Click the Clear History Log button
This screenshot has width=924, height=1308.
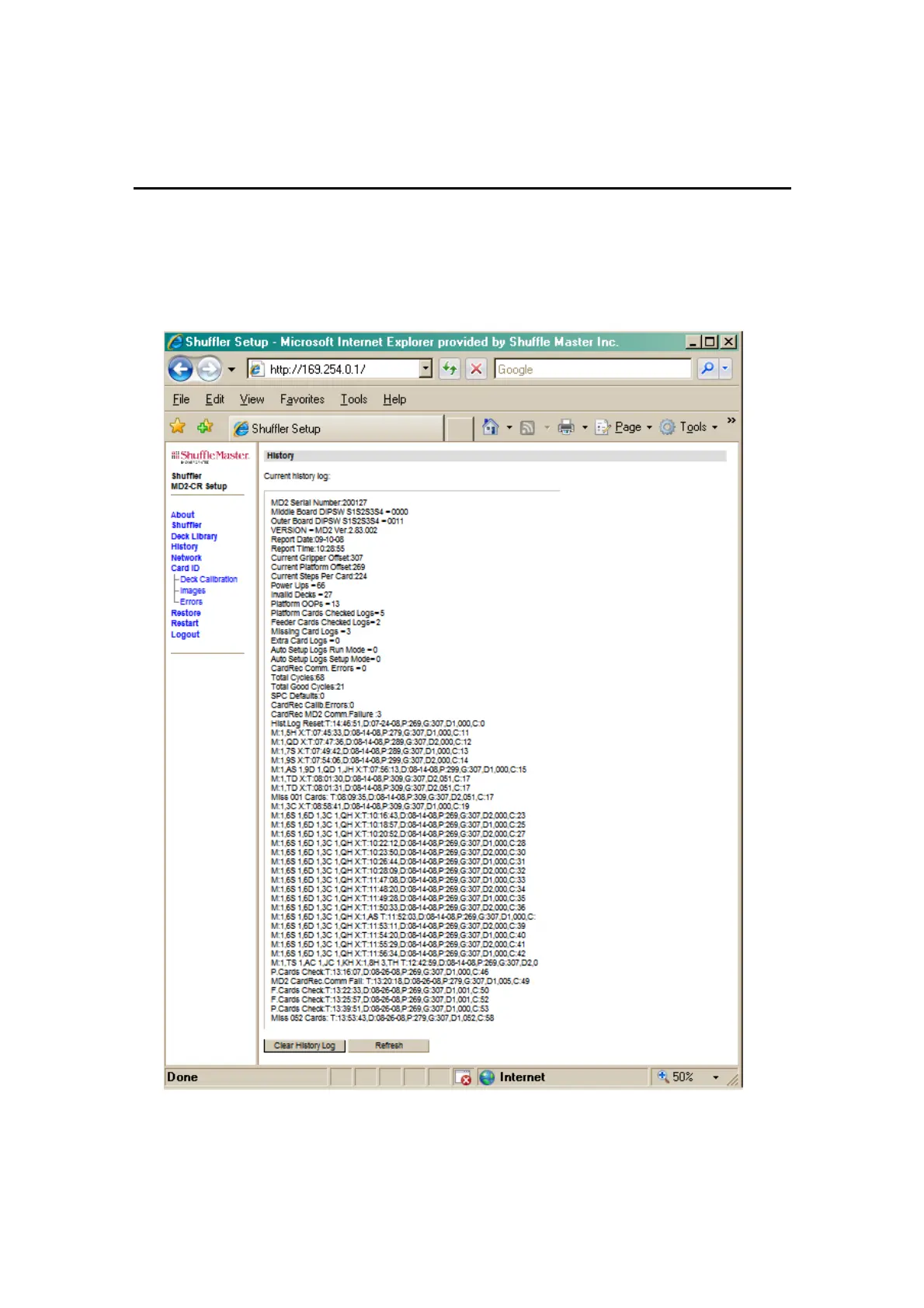click(304, 1045)
